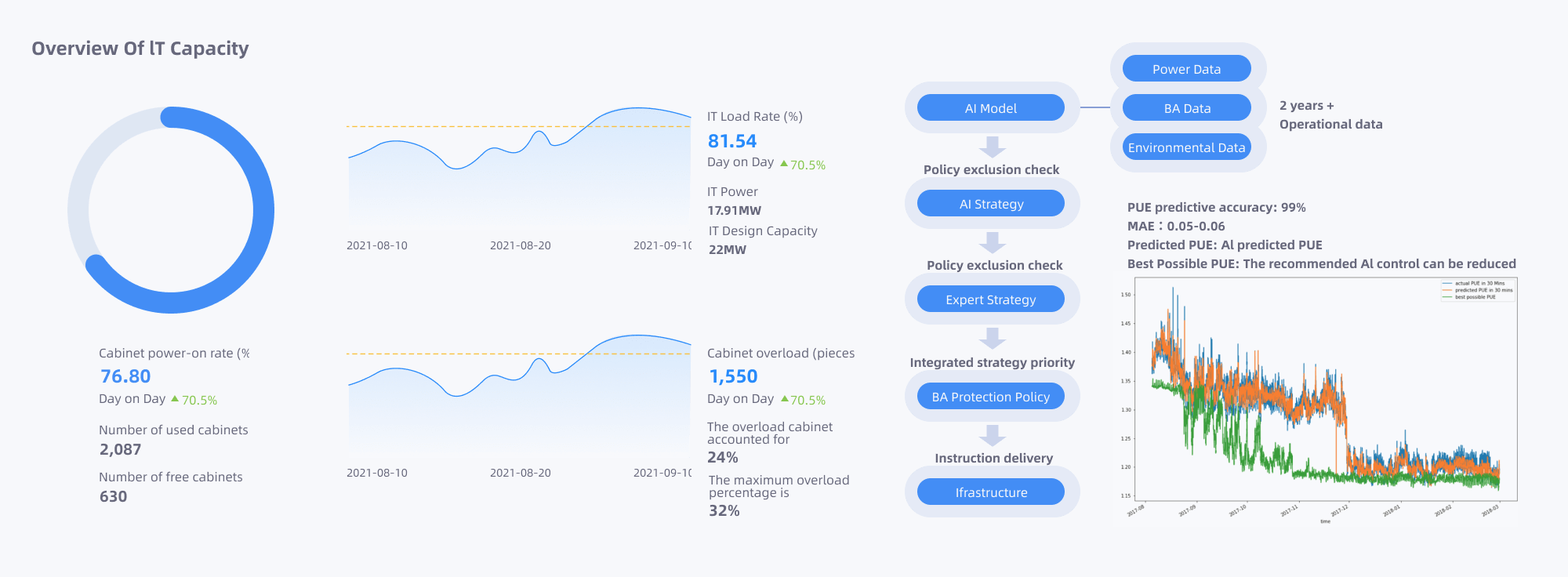Select the AI Strategy step
The image size is (1568, 577).
coord(991,204)
